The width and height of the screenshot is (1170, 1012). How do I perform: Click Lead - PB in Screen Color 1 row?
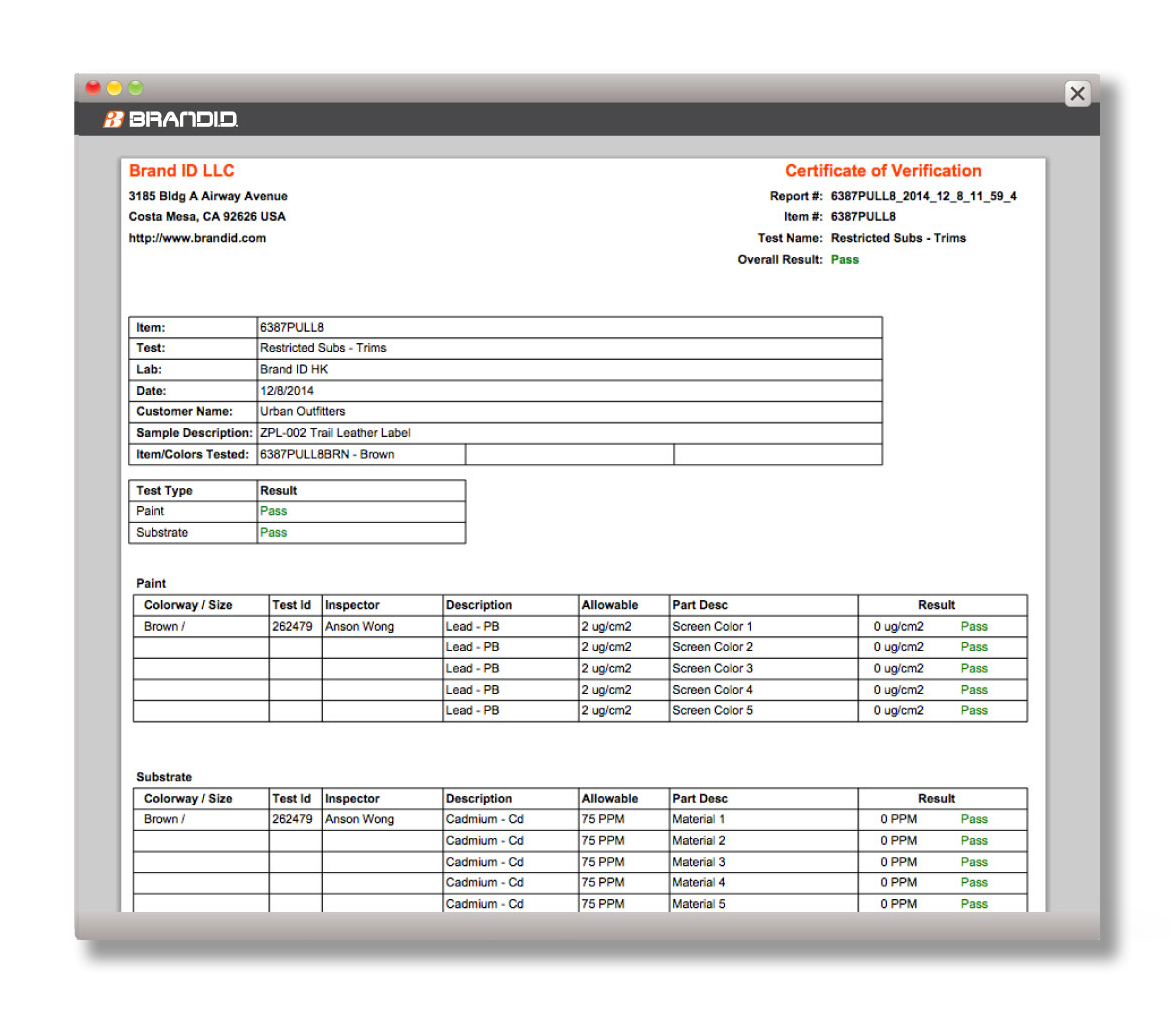coord(472,627)
